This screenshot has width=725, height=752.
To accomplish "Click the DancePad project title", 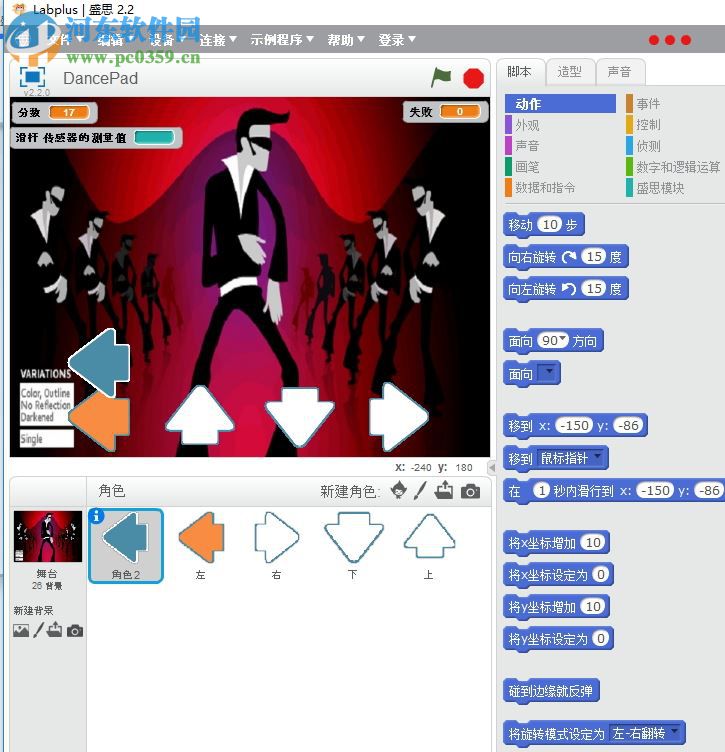I will point(101,78).
